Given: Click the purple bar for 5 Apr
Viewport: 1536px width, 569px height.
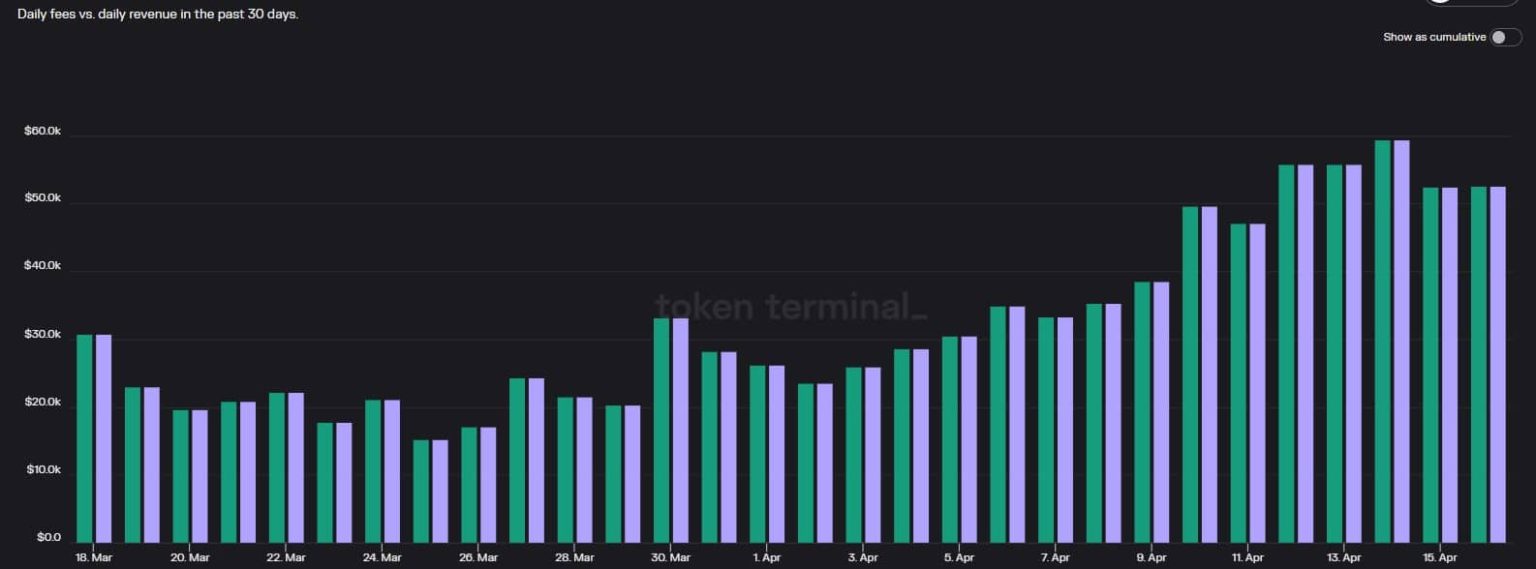Looking at the screenshot, I should click(969, 439).
